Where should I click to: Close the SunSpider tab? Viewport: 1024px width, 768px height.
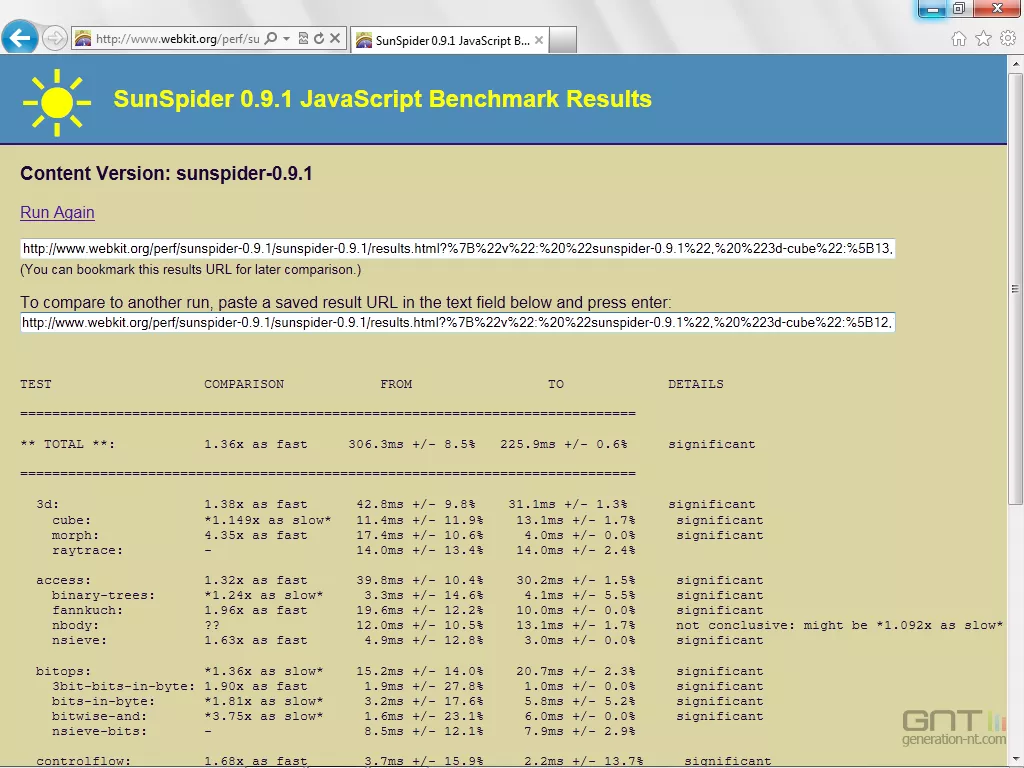pyautogui.click(x=539, y=41)
